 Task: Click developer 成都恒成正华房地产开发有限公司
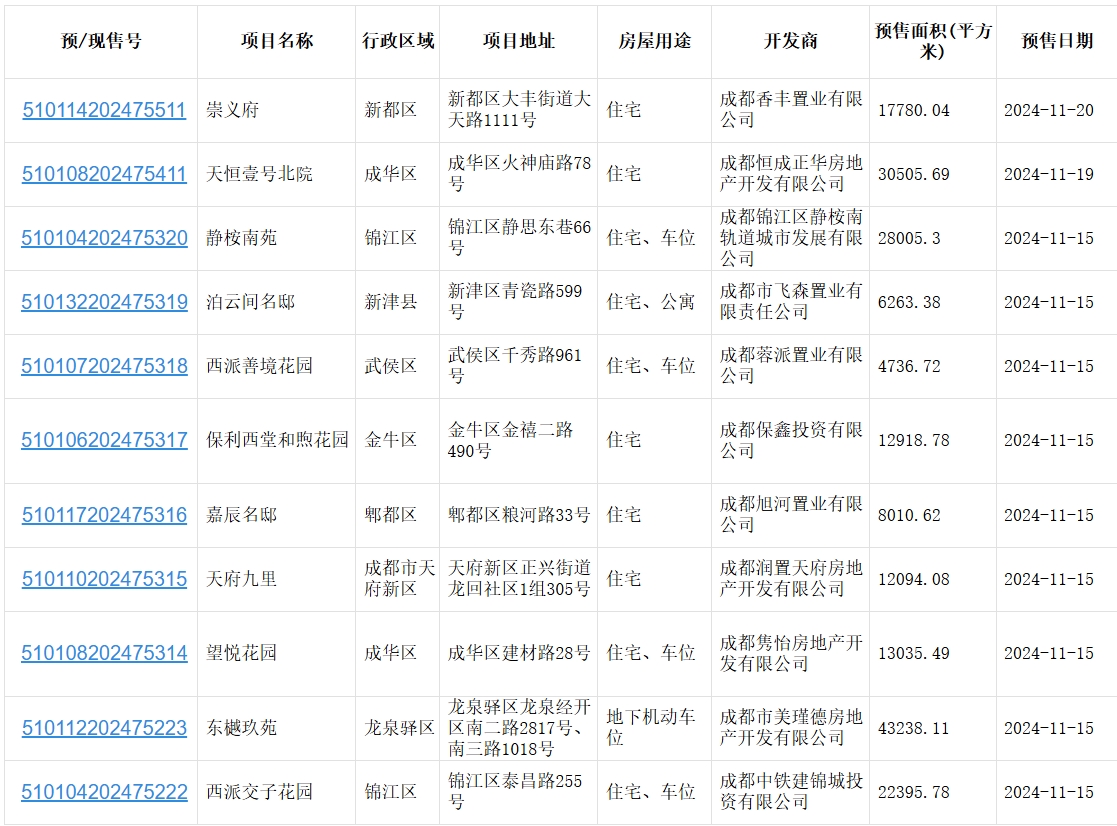791,174
